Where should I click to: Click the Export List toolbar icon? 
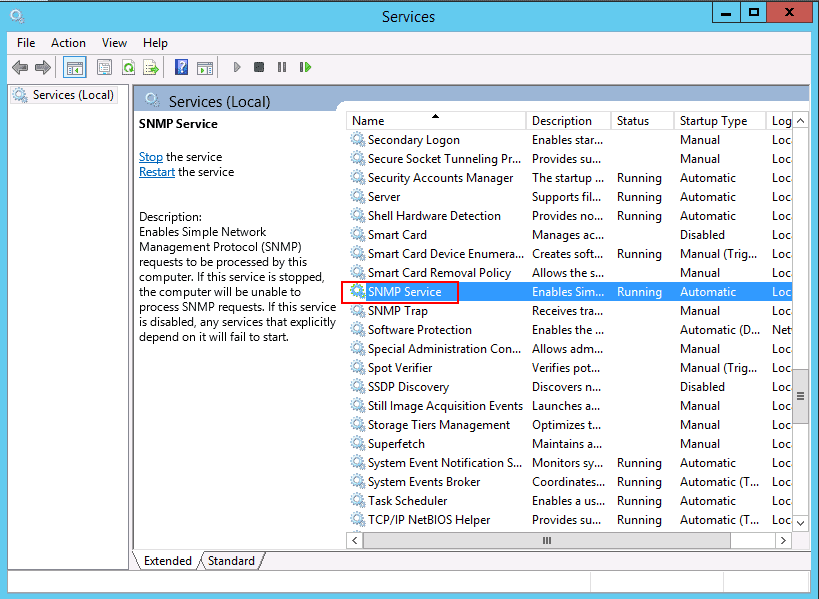point(151,67)
